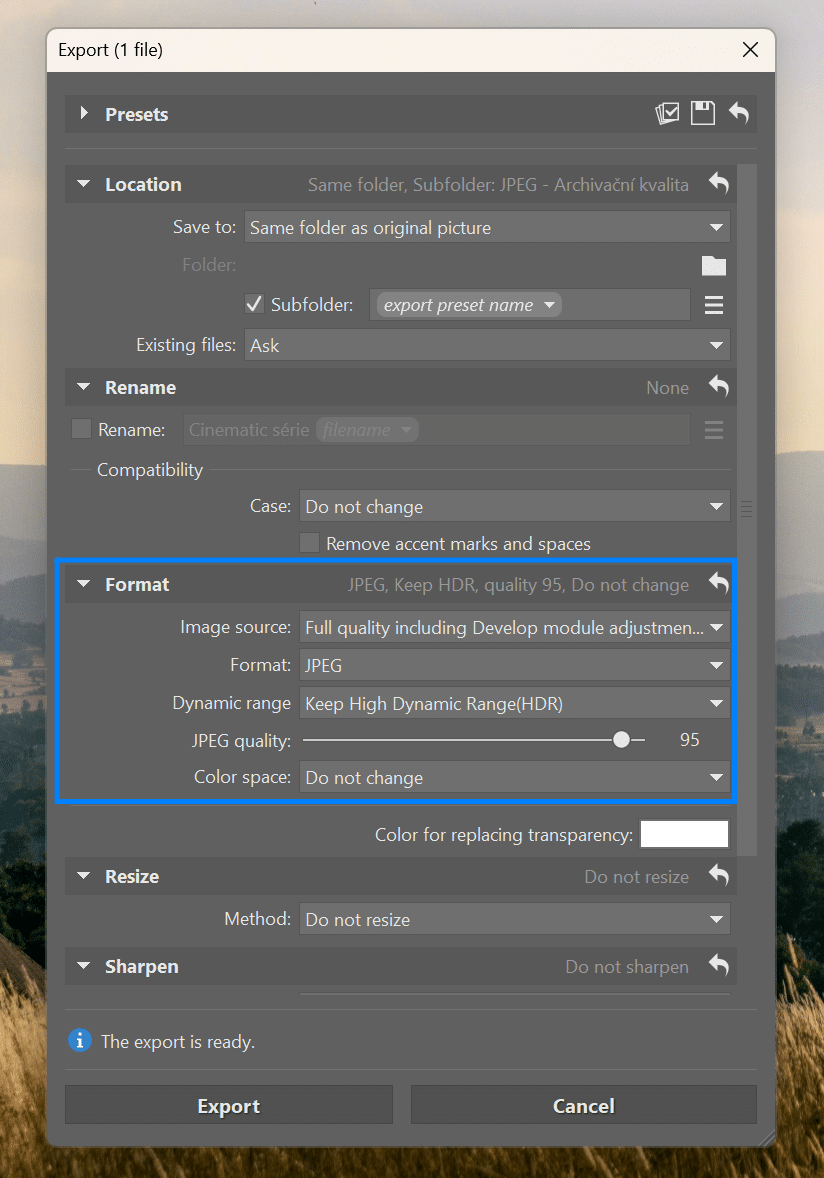Change the Existing files setting from Ask
This screenshot has height=1178, width=824.
(x=487, y=344)
